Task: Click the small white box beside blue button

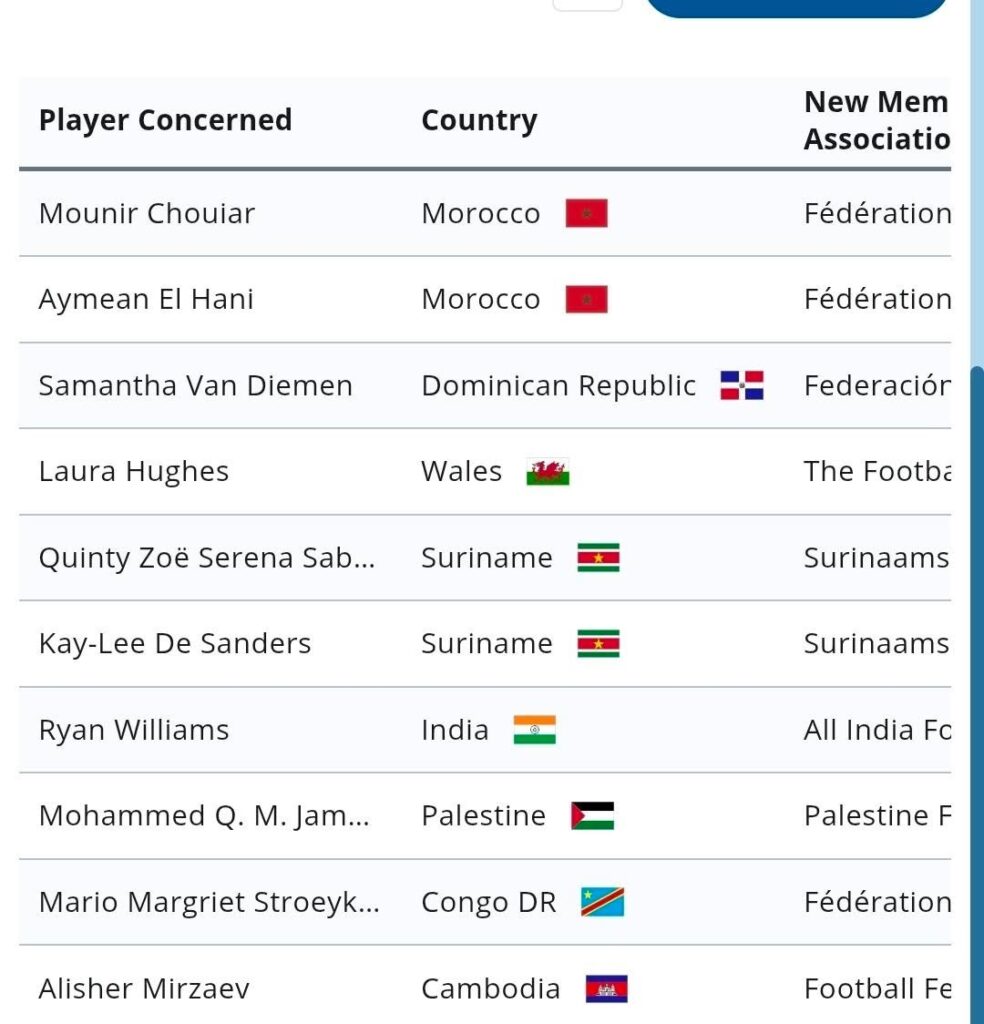Action: coord(587,4)
